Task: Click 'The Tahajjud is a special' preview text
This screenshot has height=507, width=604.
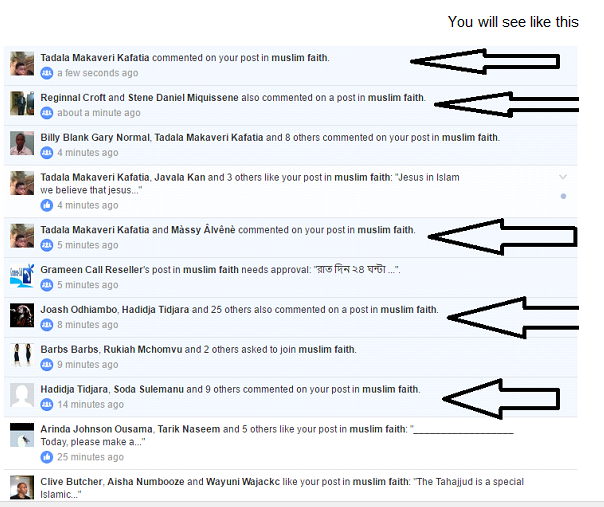Action: pos(468,482)
